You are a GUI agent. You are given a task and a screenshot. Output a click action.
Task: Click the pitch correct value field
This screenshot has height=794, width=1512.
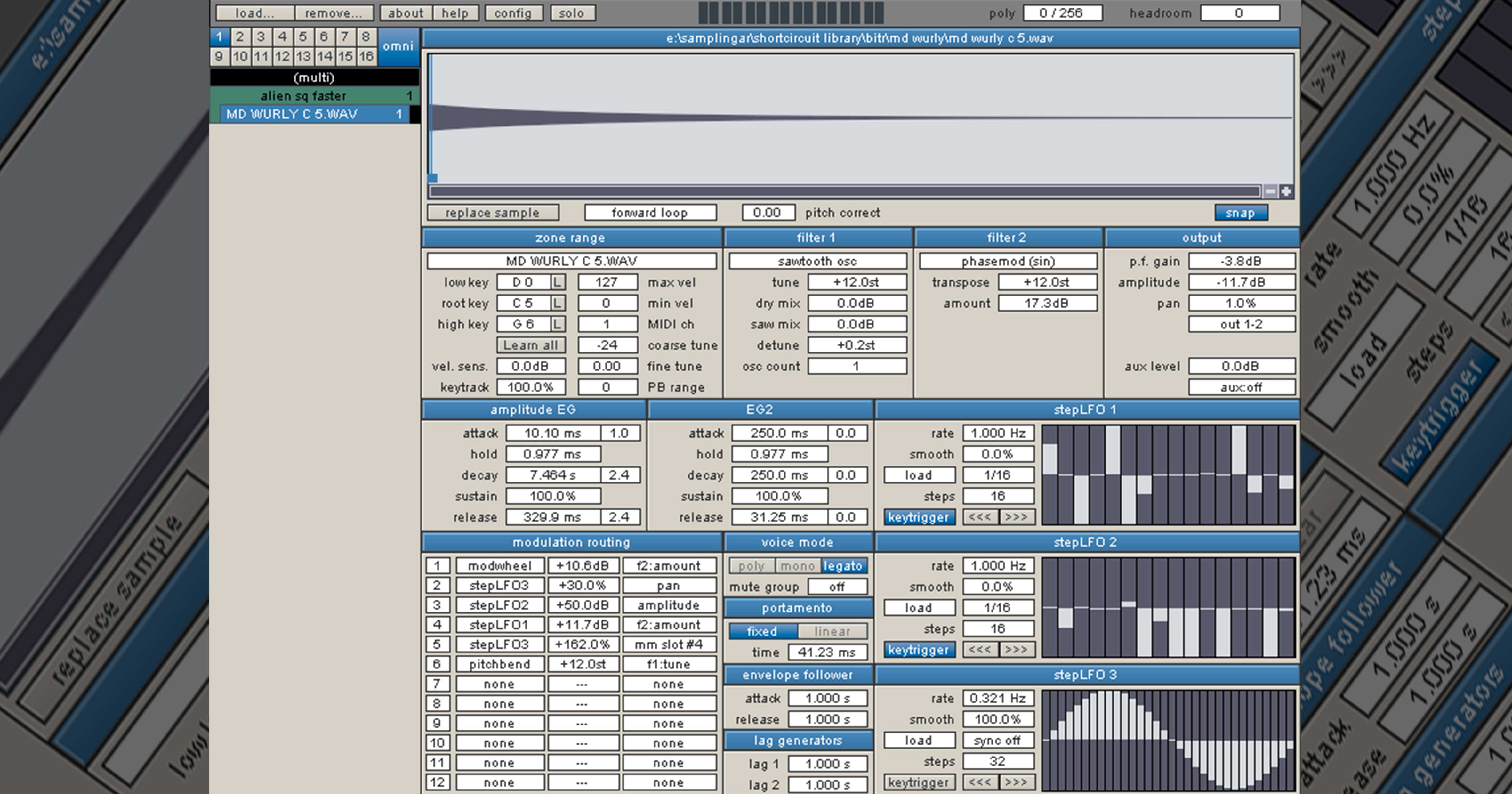[x=768, y=213]
